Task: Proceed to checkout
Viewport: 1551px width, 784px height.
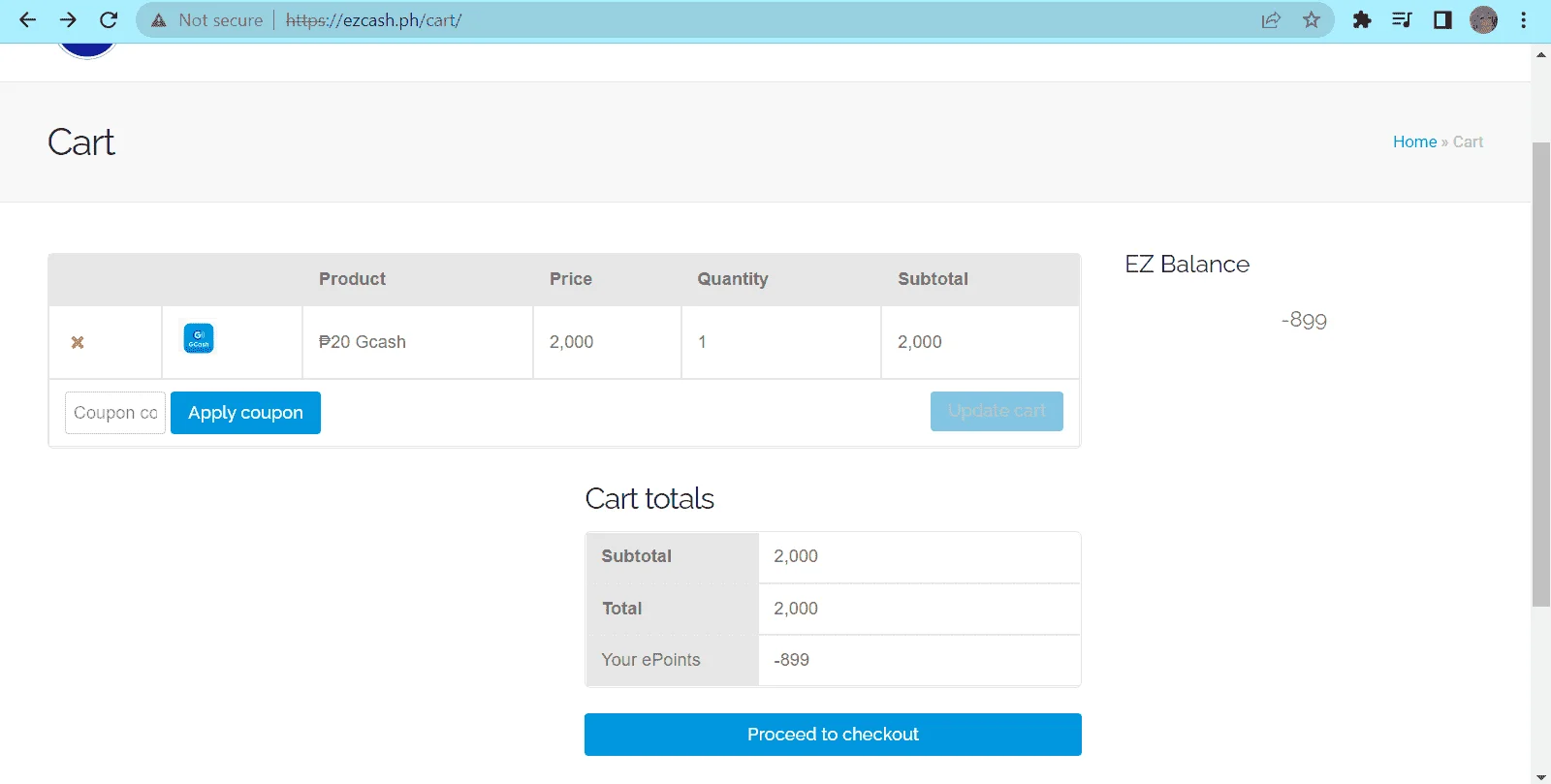Action: 833,735
